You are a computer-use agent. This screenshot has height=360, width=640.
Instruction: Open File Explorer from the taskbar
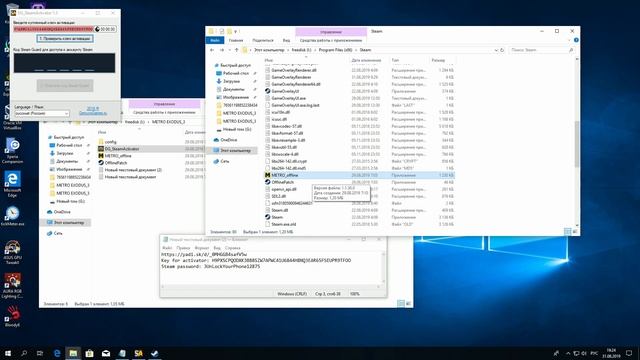(x=73, y=353)
